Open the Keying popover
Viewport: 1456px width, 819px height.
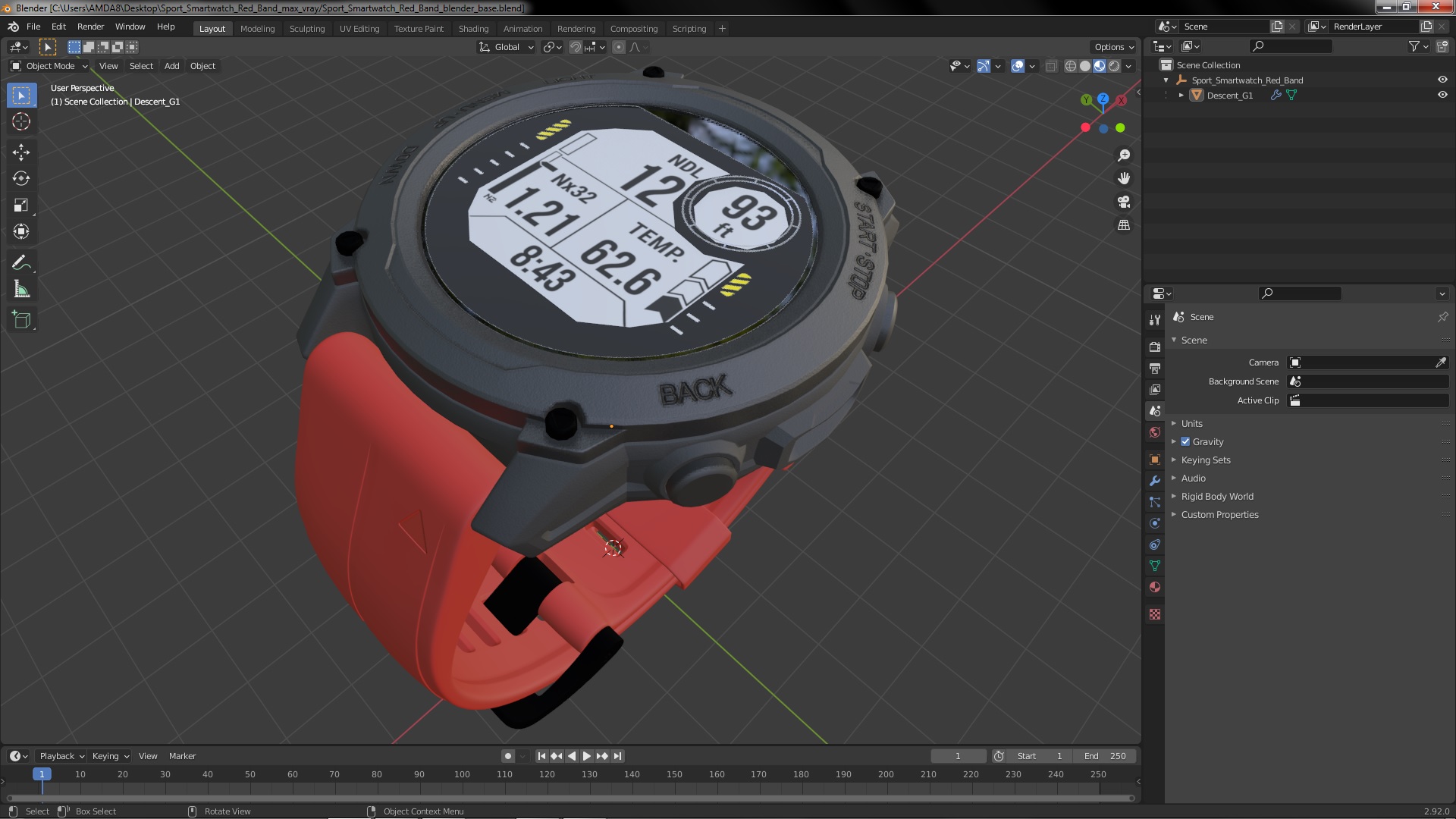[x=110, y=756]
